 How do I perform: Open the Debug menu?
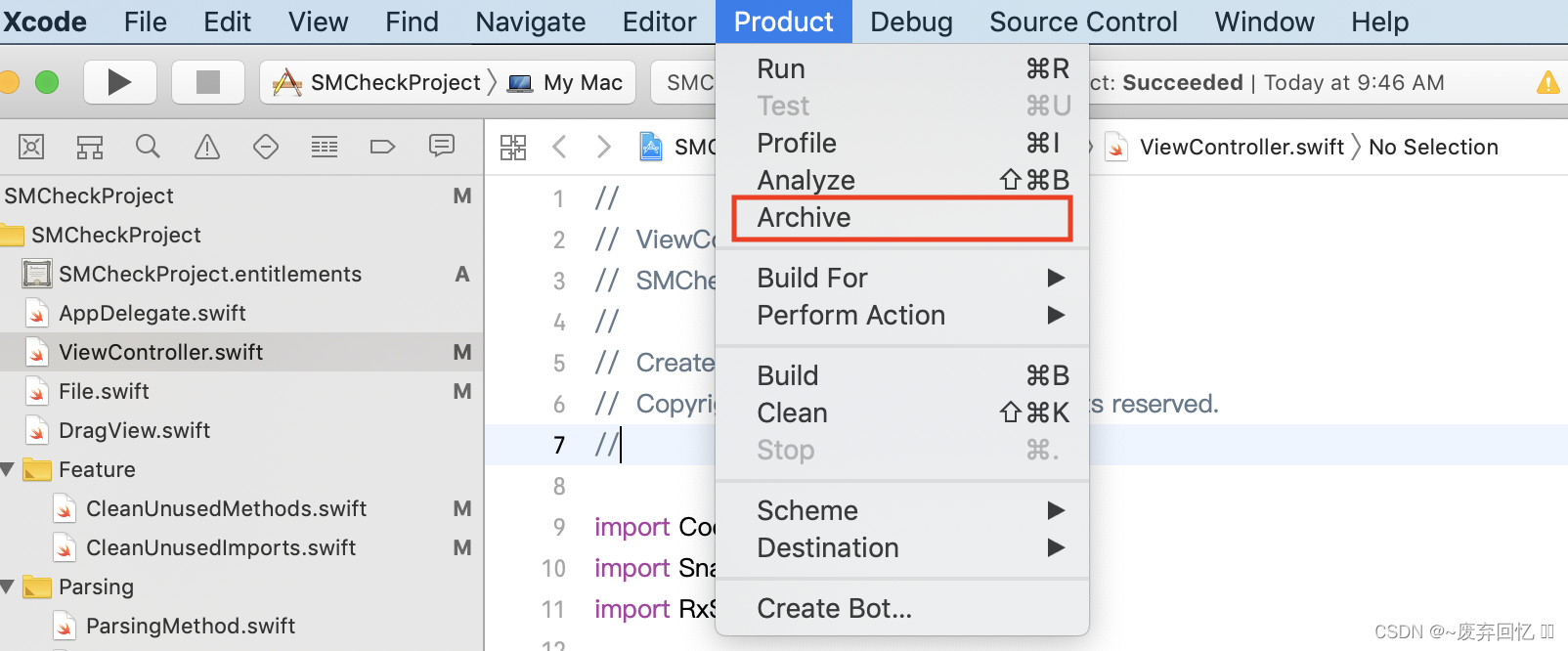click(x=911, y=22)
